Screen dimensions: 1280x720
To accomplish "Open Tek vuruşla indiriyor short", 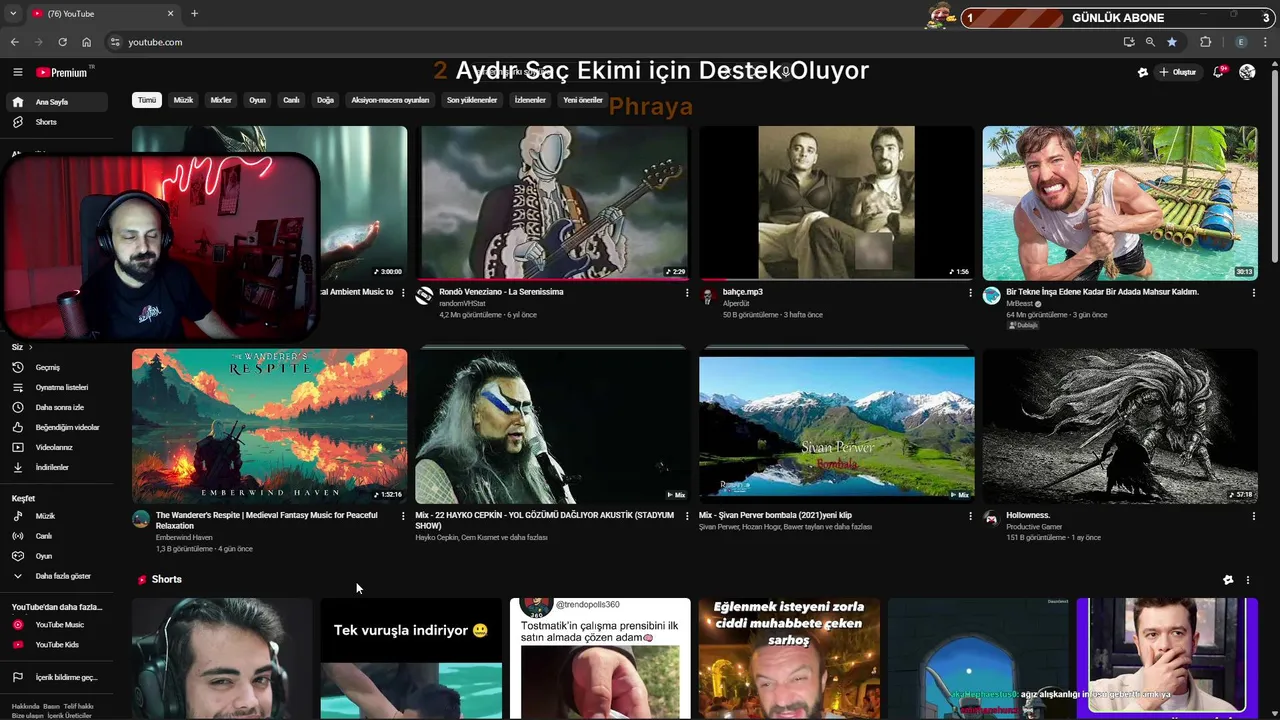I will click(411, 659).
